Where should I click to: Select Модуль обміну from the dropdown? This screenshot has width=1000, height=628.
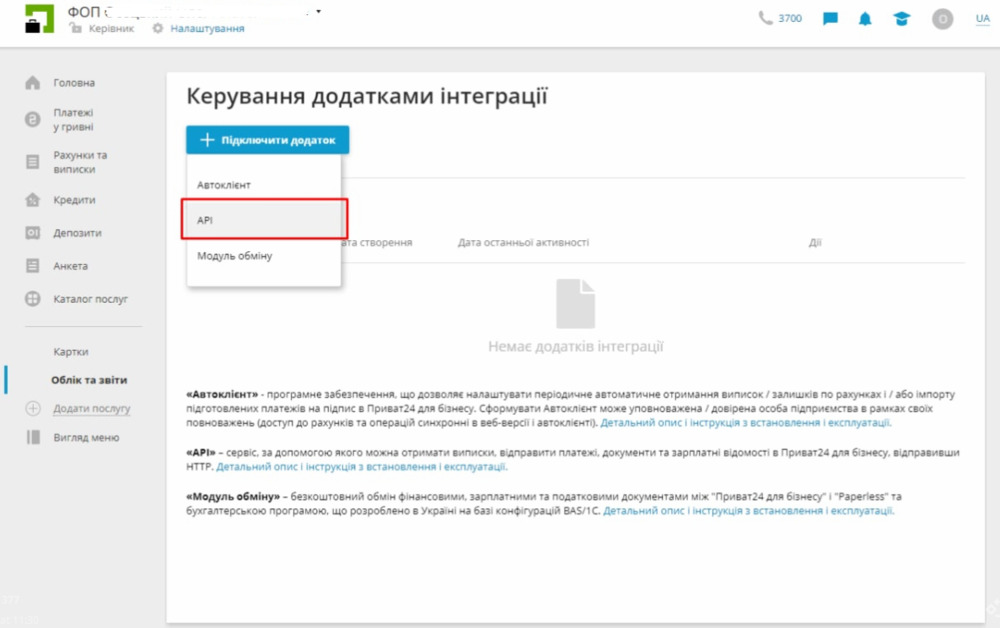point(234,255)
